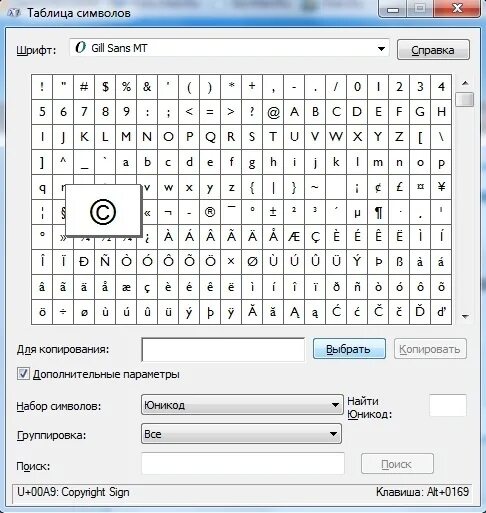Open Справка help button

(433, 50)
